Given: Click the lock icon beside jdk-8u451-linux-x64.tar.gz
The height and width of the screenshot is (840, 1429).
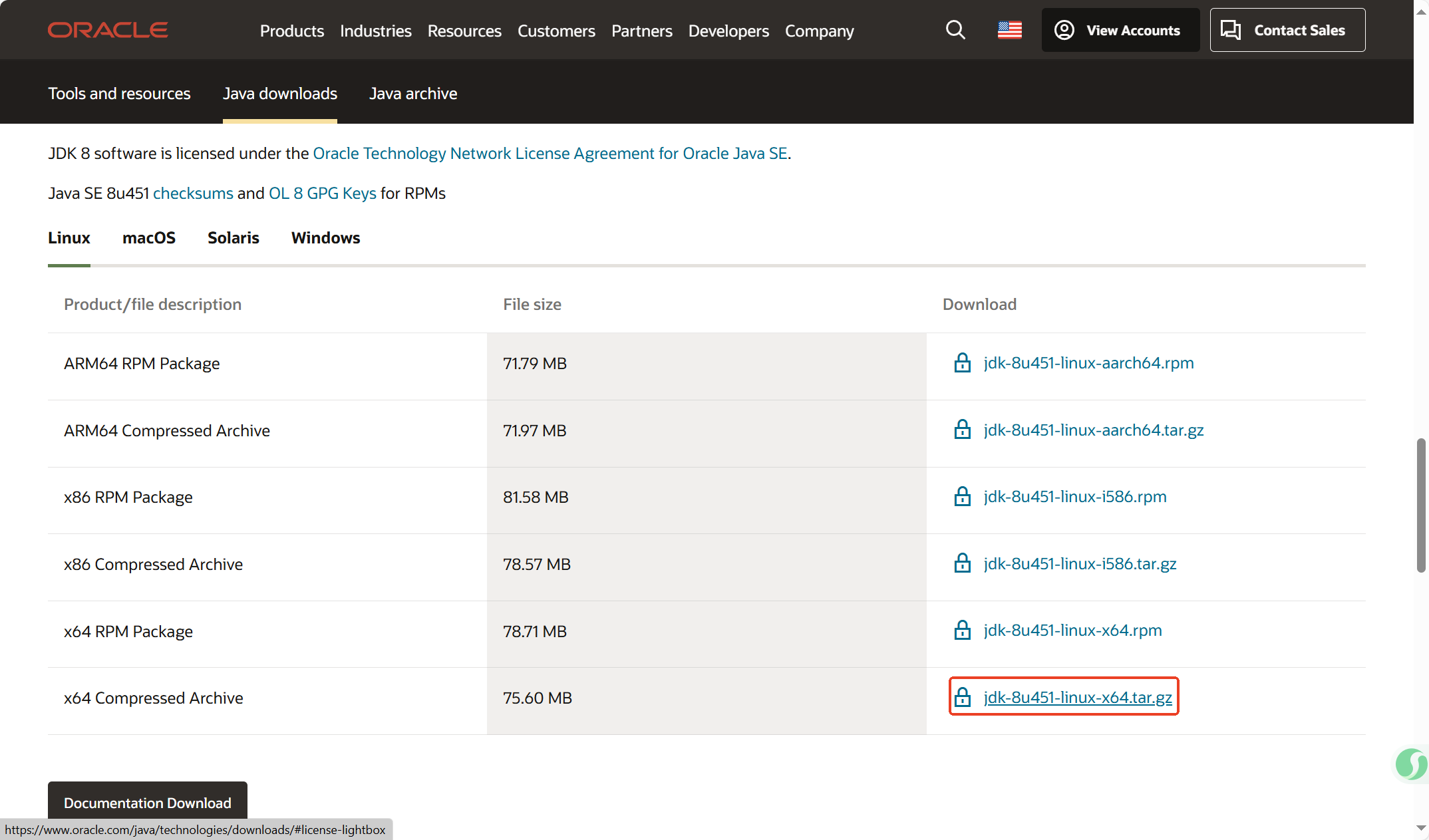Looking at the screenshot, I should click(x=963, y=698).
